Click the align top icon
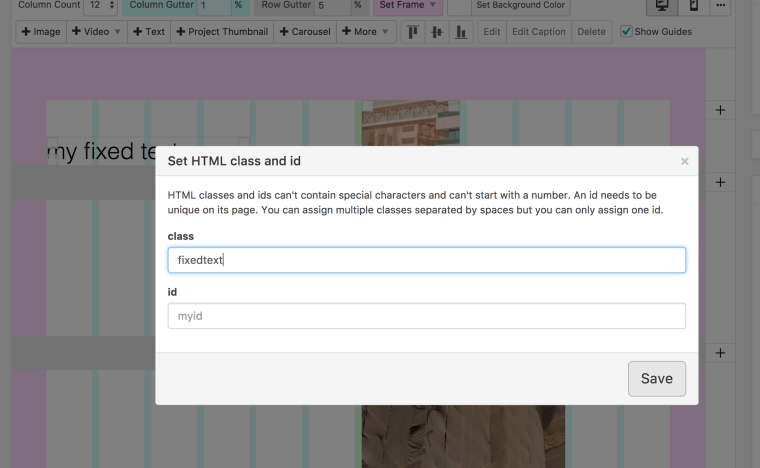Viewport: 760px width, 468px height. coord(412,32)
